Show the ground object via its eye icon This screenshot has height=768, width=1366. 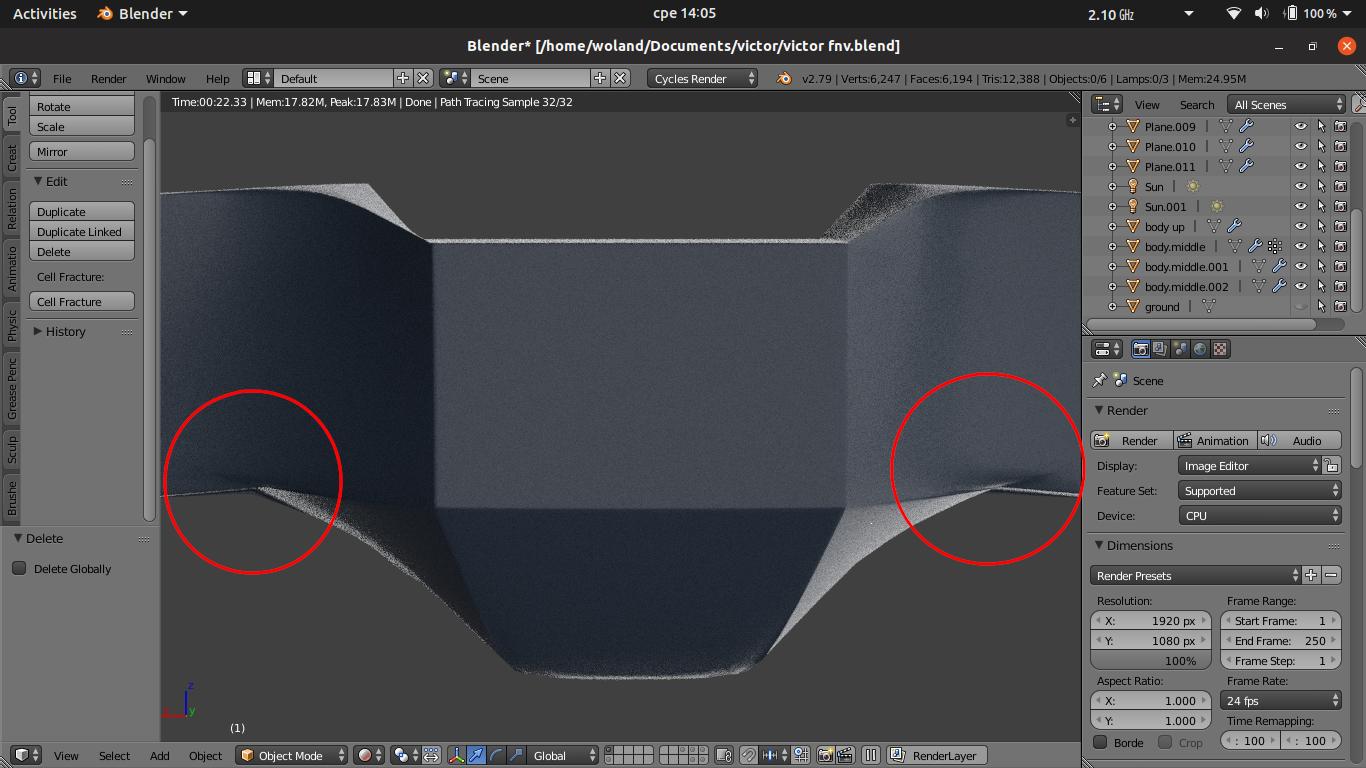(1301, 307)
